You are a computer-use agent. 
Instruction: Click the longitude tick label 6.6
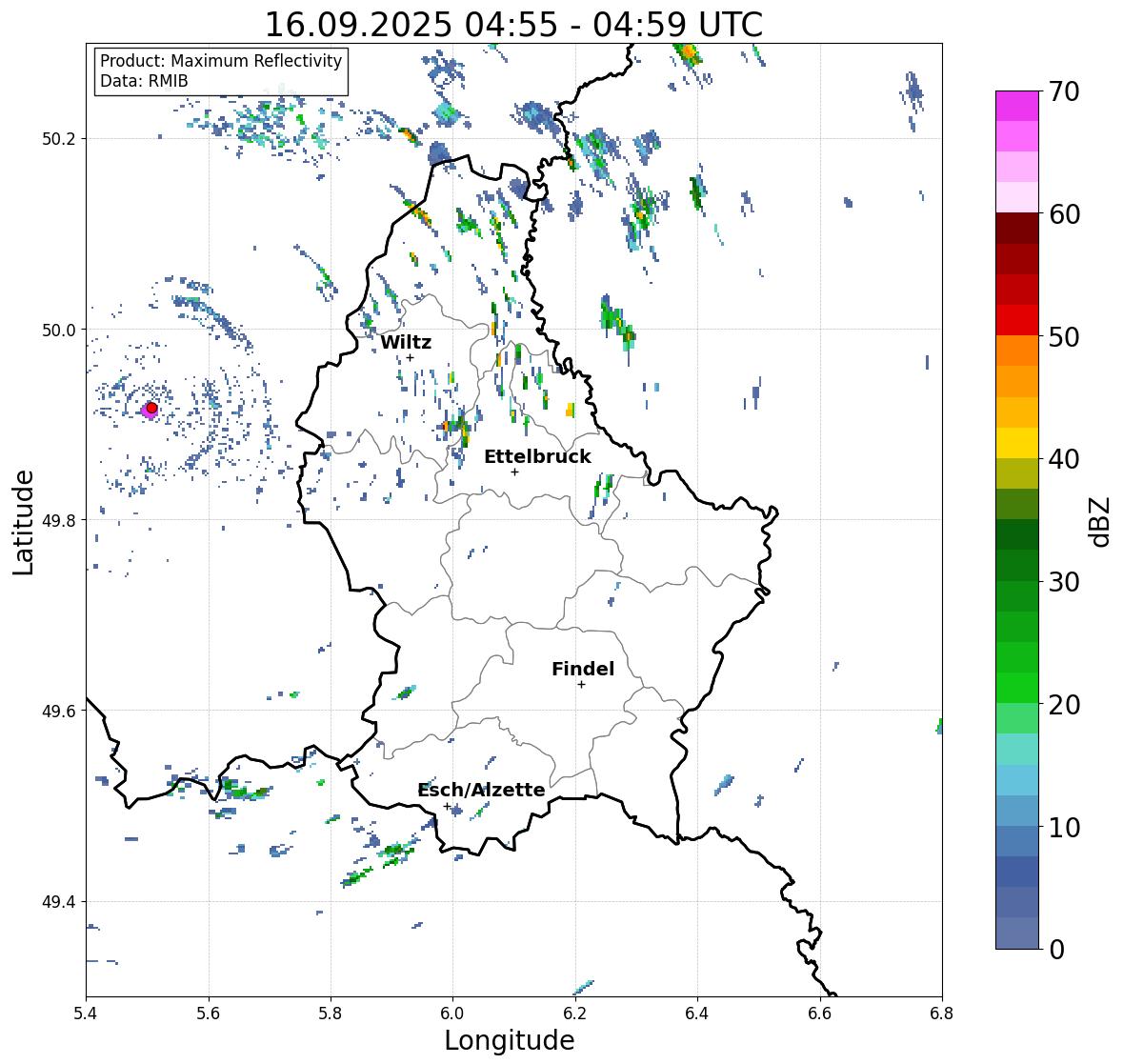click(820, 1014)
